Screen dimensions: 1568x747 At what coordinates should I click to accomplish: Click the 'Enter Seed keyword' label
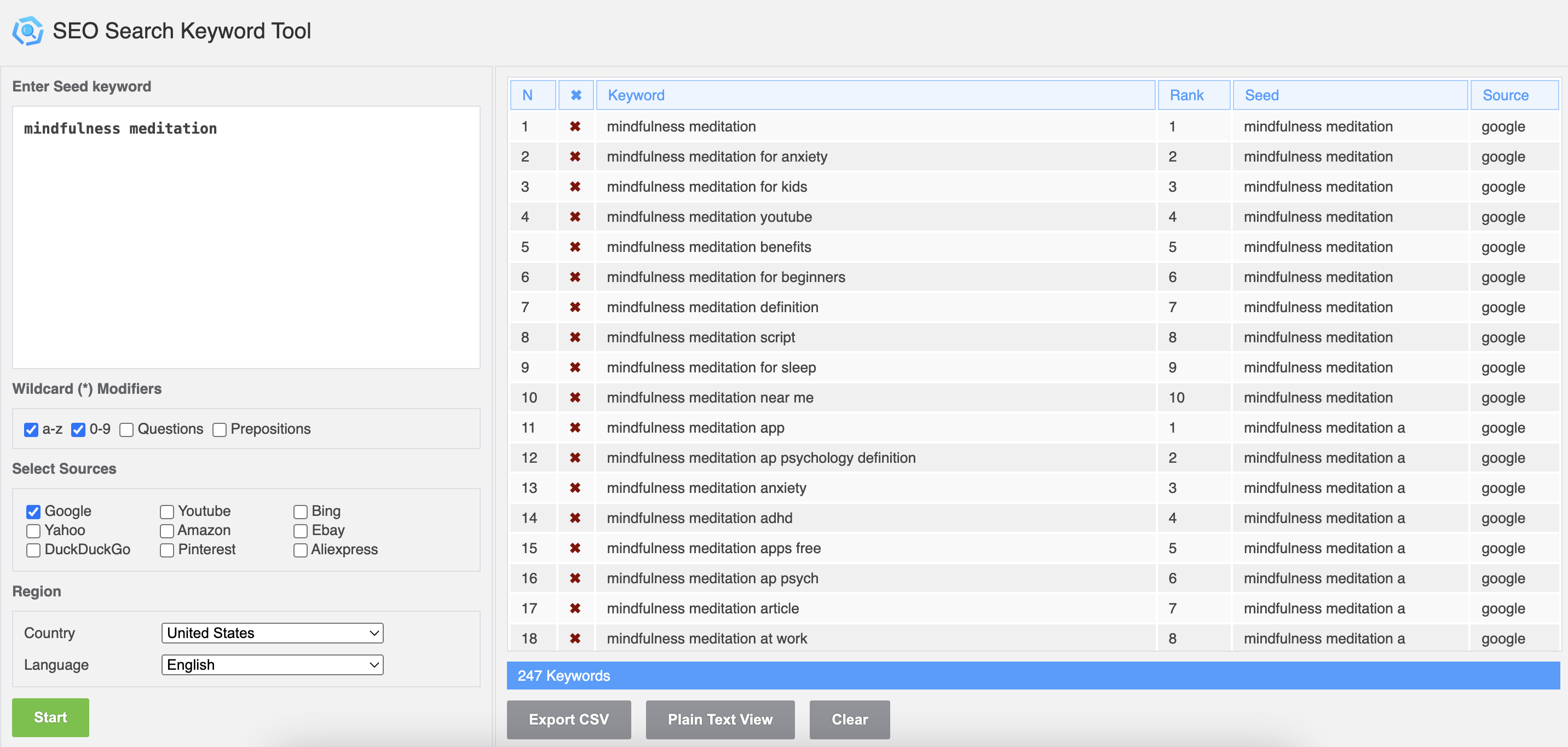click(x=82, y=87)
